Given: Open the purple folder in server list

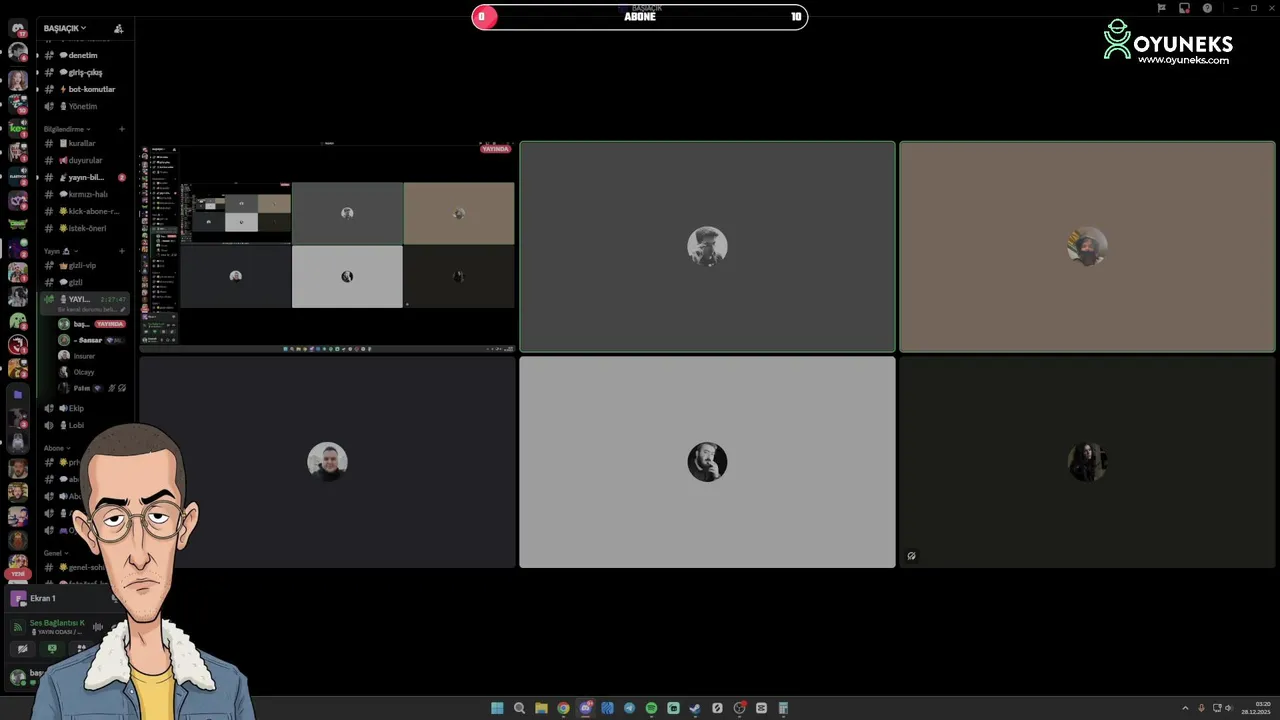Looking at the screenshot, I should (18, 395).
